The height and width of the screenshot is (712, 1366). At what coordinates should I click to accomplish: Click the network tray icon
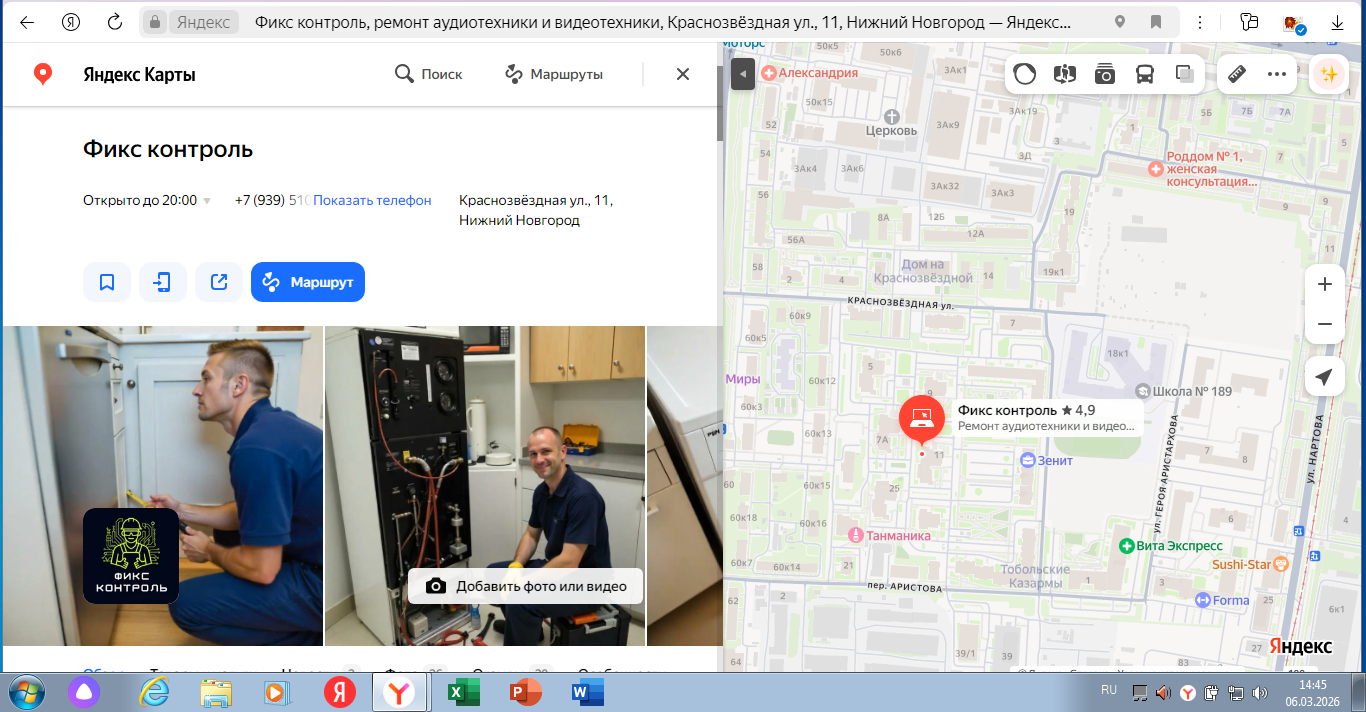[1236, 692]
